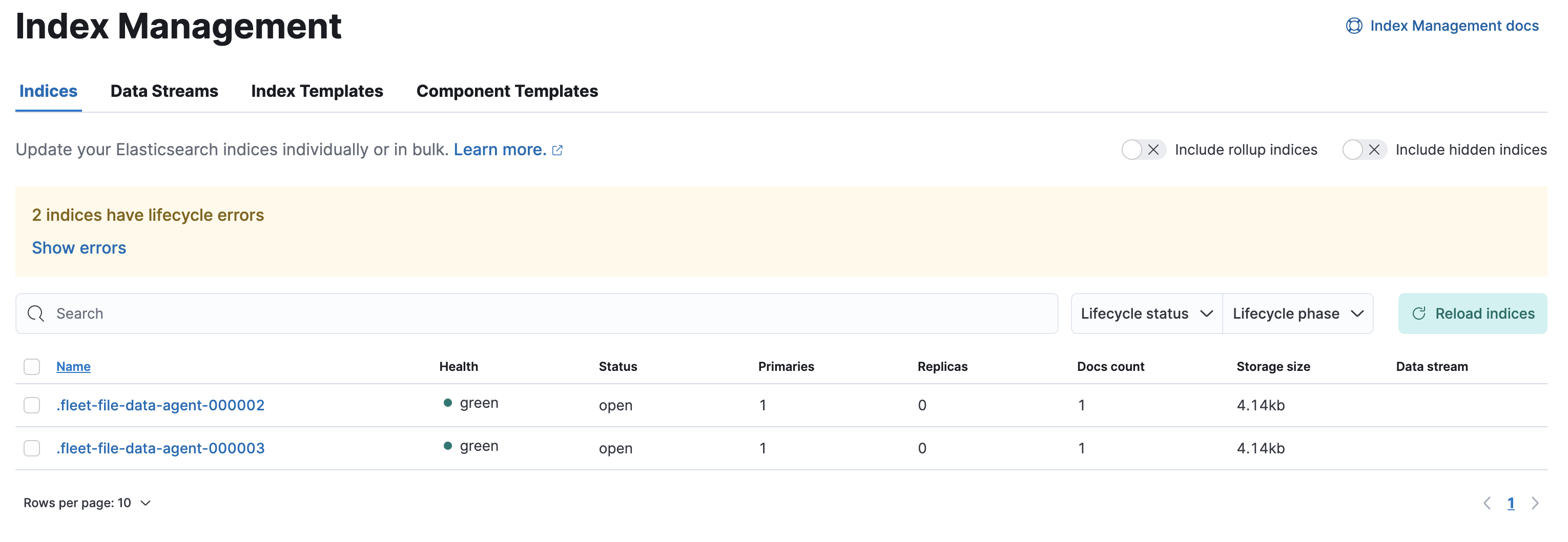Click the search magnifier icon
Screen dimensions: 1568x542
coord(35,314)
